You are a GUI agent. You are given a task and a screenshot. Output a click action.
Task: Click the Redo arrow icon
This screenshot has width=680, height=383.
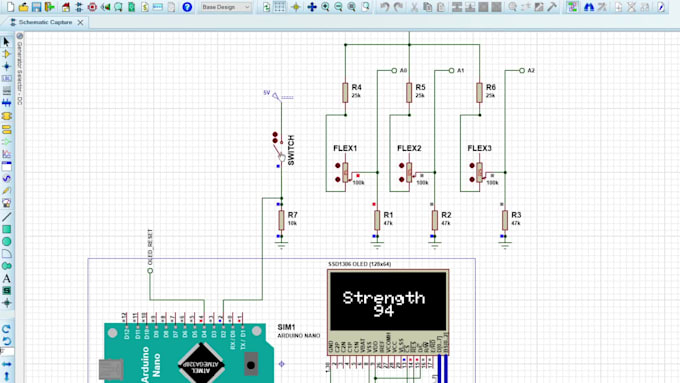pyautogui.click(x=398, y=7)
